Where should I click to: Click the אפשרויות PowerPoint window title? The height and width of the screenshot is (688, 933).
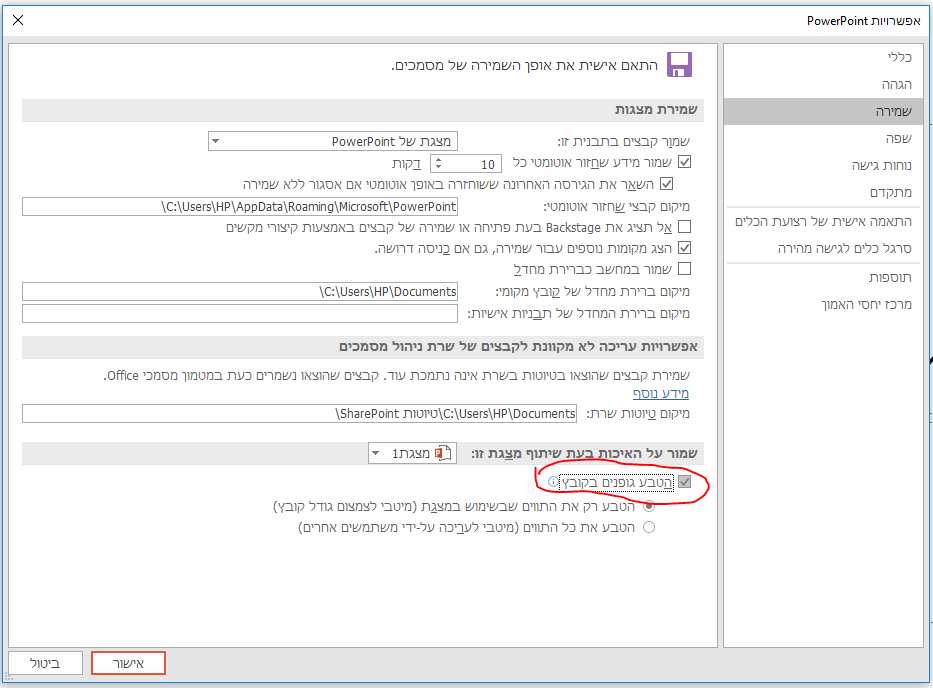pos(863,21)
